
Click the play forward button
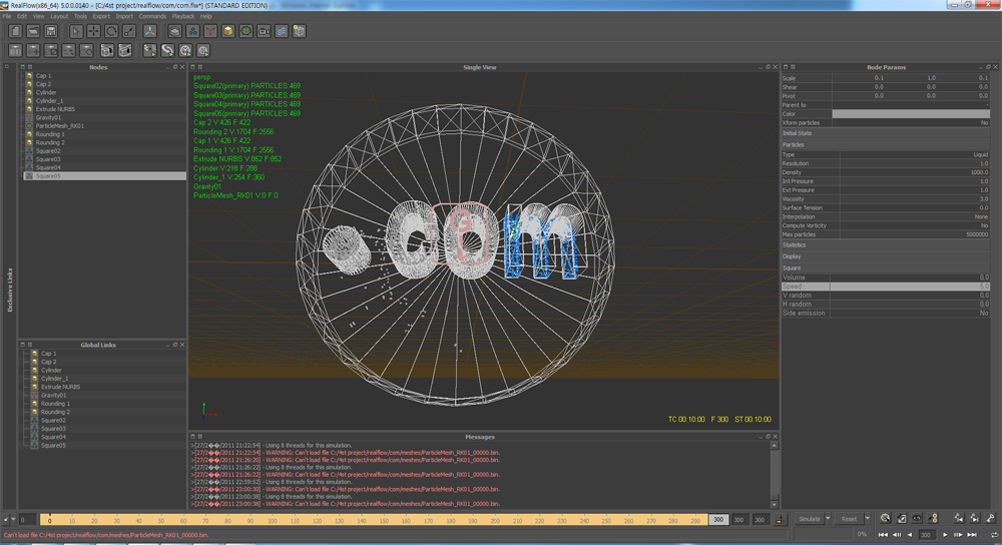(x=945, y=535)
